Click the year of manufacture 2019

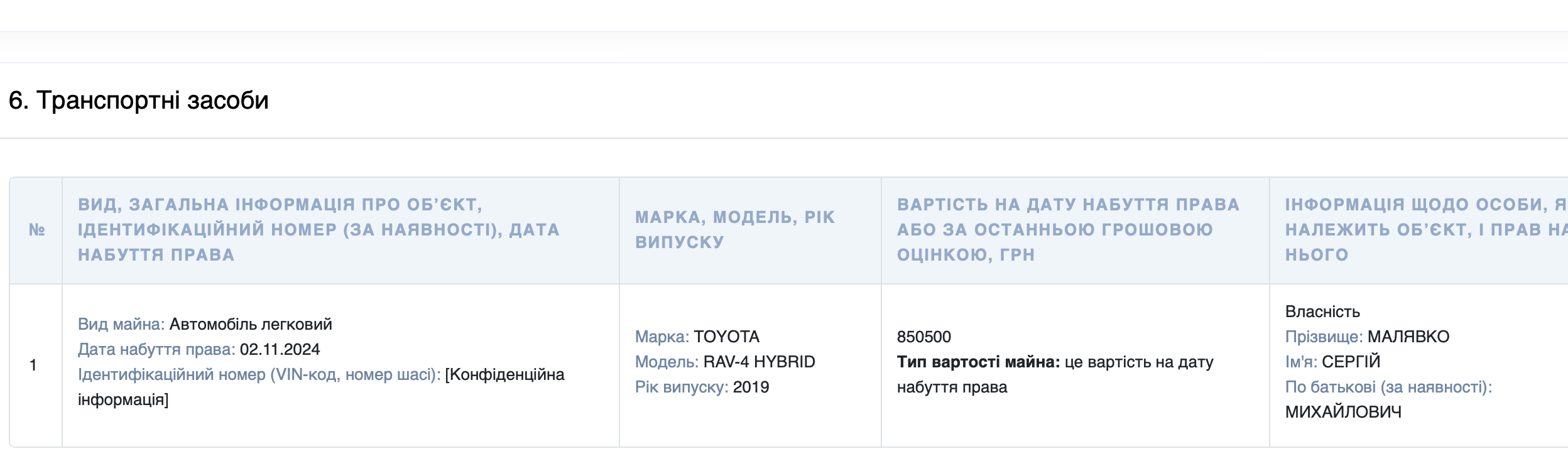click(x=751, y=387)
